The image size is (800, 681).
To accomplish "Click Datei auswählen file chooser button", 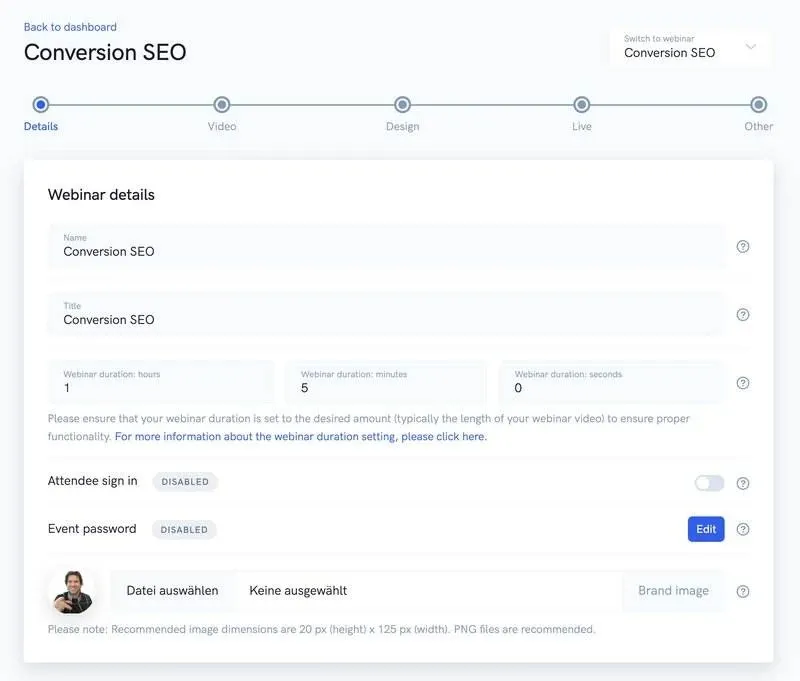I will pos(172,591).
